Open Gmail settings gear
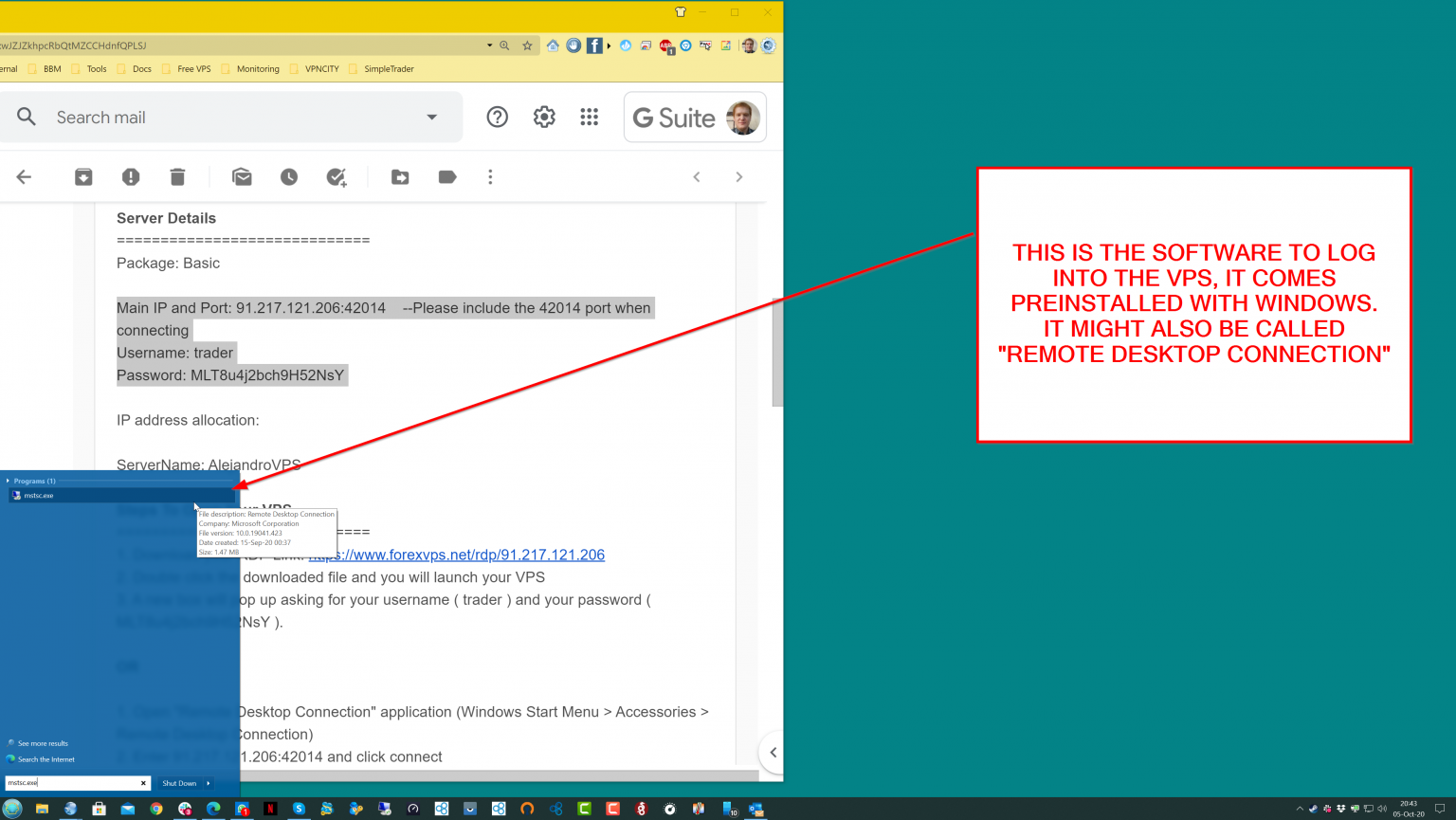 pyautogui.click(x=544, y=117)
